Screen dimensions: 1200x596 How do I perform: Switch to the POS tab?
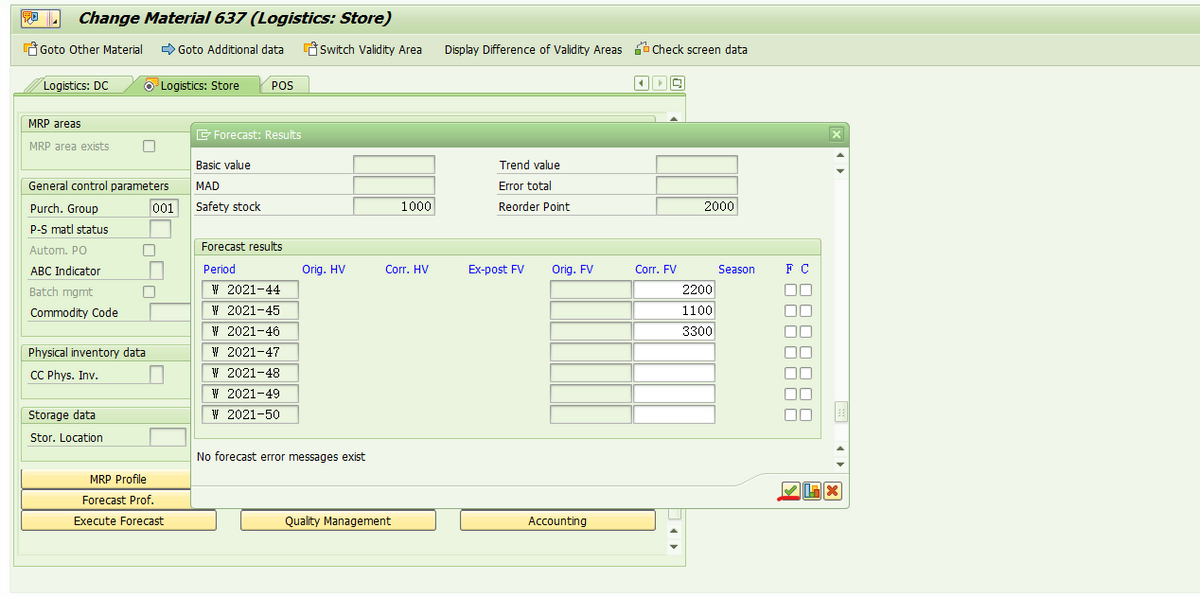[283, 86]
